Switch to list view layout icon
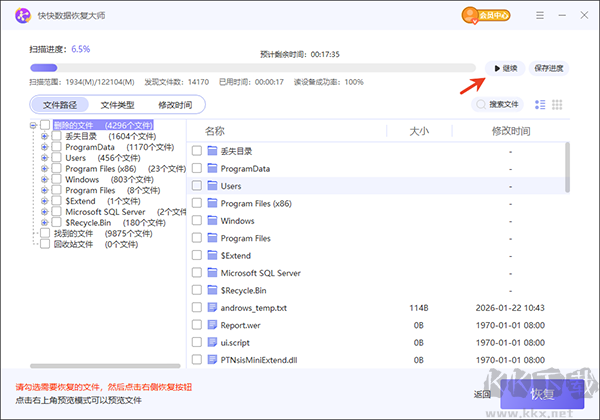Image resolution: width=600 pixels, height=420 pixels. (540, 104)
